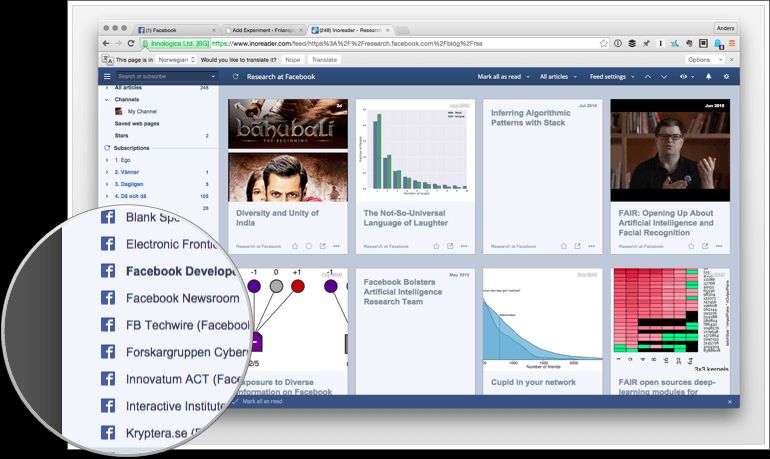Open the hamburger menu in Inoreader sidebar
Viewport: 770px width, 459px height.
click(x=107, y=76)
